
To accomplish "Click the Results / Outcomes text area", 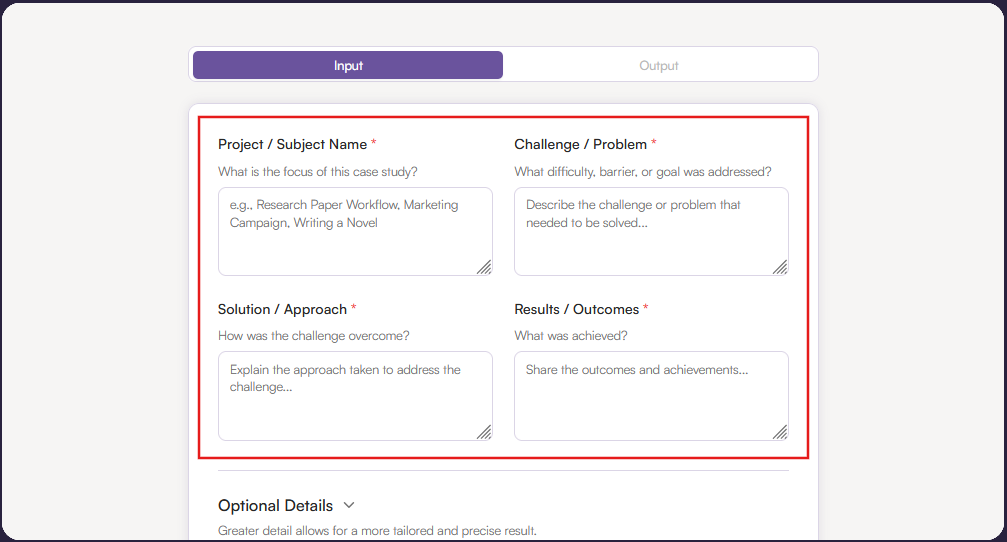I will click(x=651, y=396).
